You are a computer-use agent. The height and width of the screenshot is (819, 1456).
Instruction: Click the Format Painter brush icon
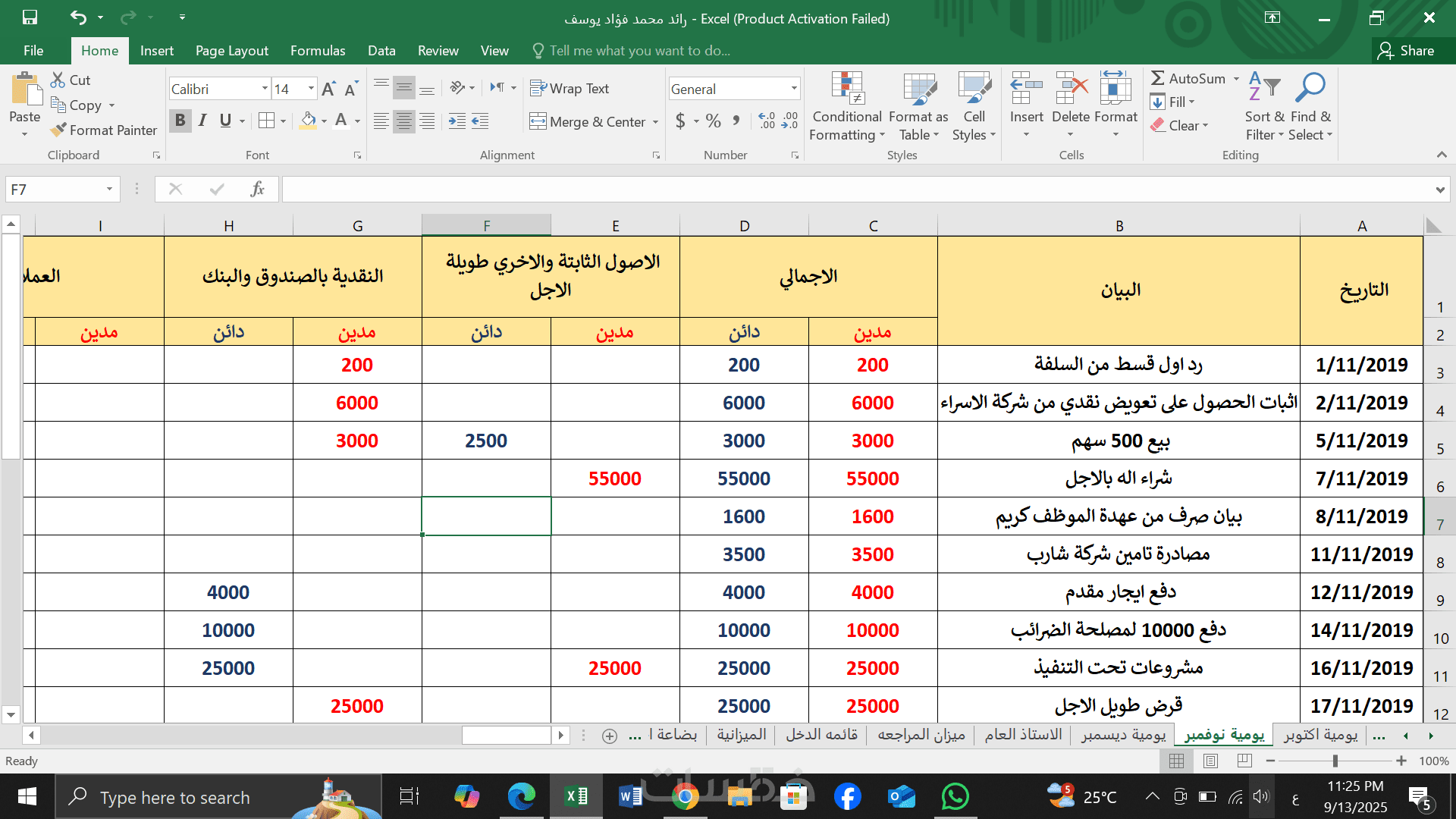point(58,130)
